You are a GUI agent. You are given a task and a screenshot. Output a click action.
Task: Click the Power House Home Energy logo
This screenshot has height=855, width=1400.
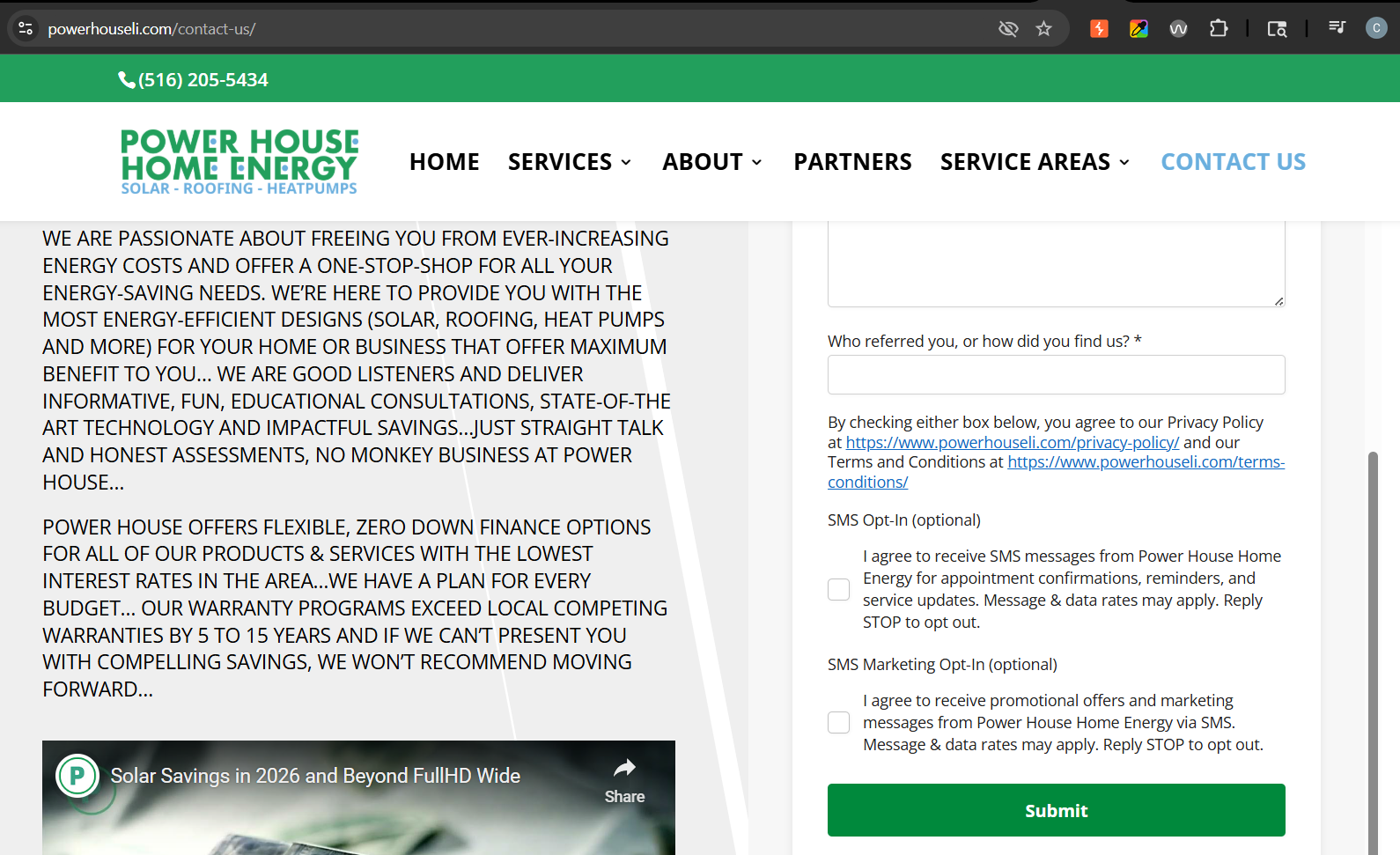click(x=239, y=162)
